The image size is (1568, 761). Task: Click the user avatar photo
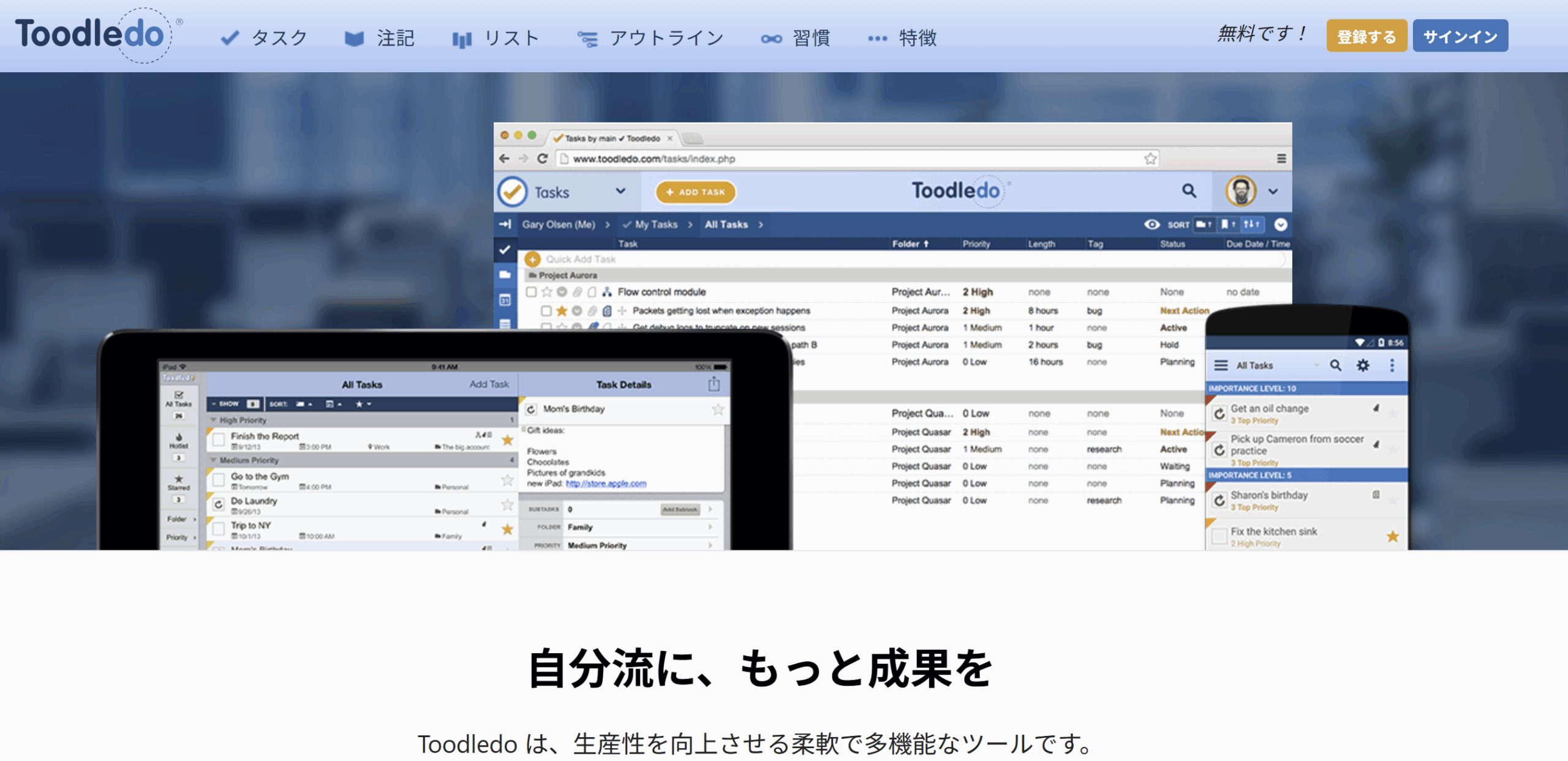click(x=1241, y=191)
